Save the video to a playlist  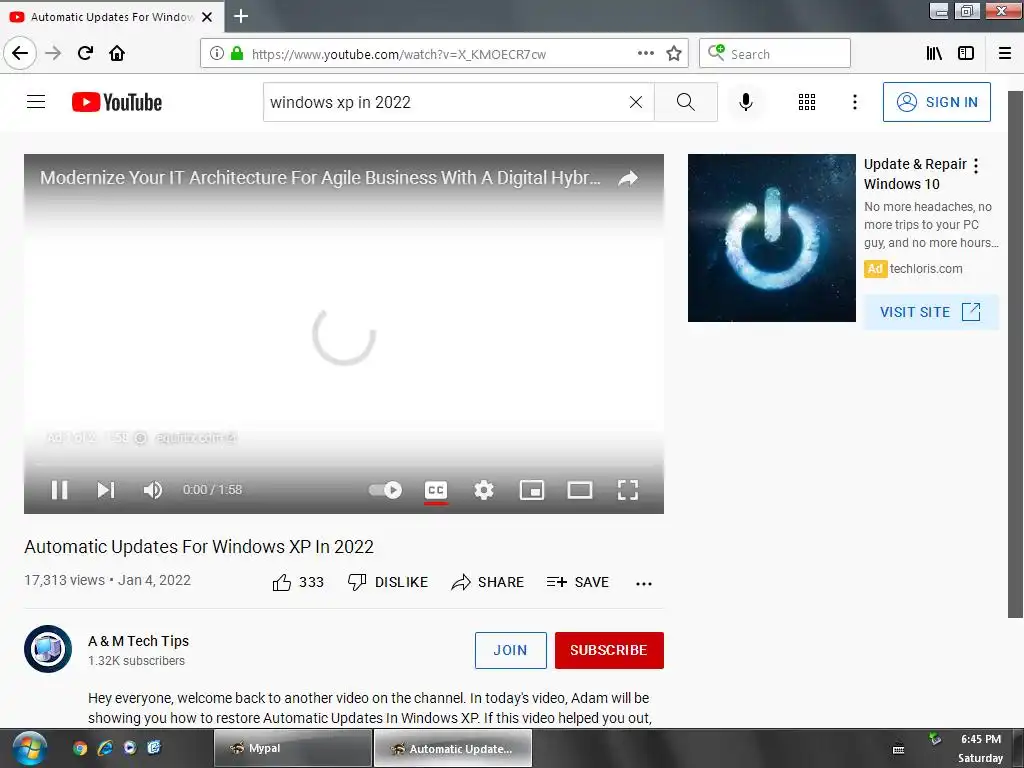(577, 582)
